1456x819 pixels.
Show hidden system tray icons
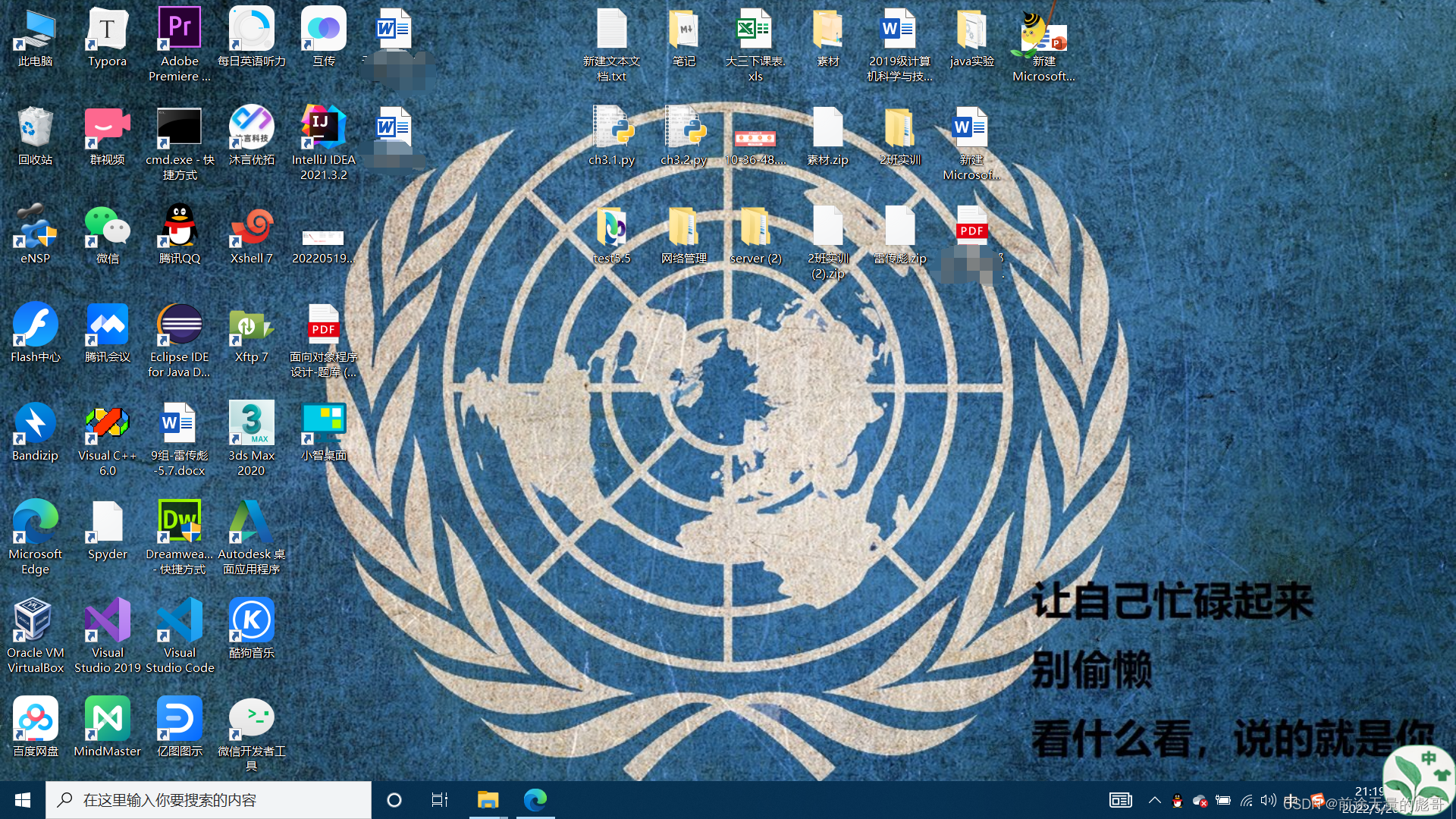(1154, 800)
